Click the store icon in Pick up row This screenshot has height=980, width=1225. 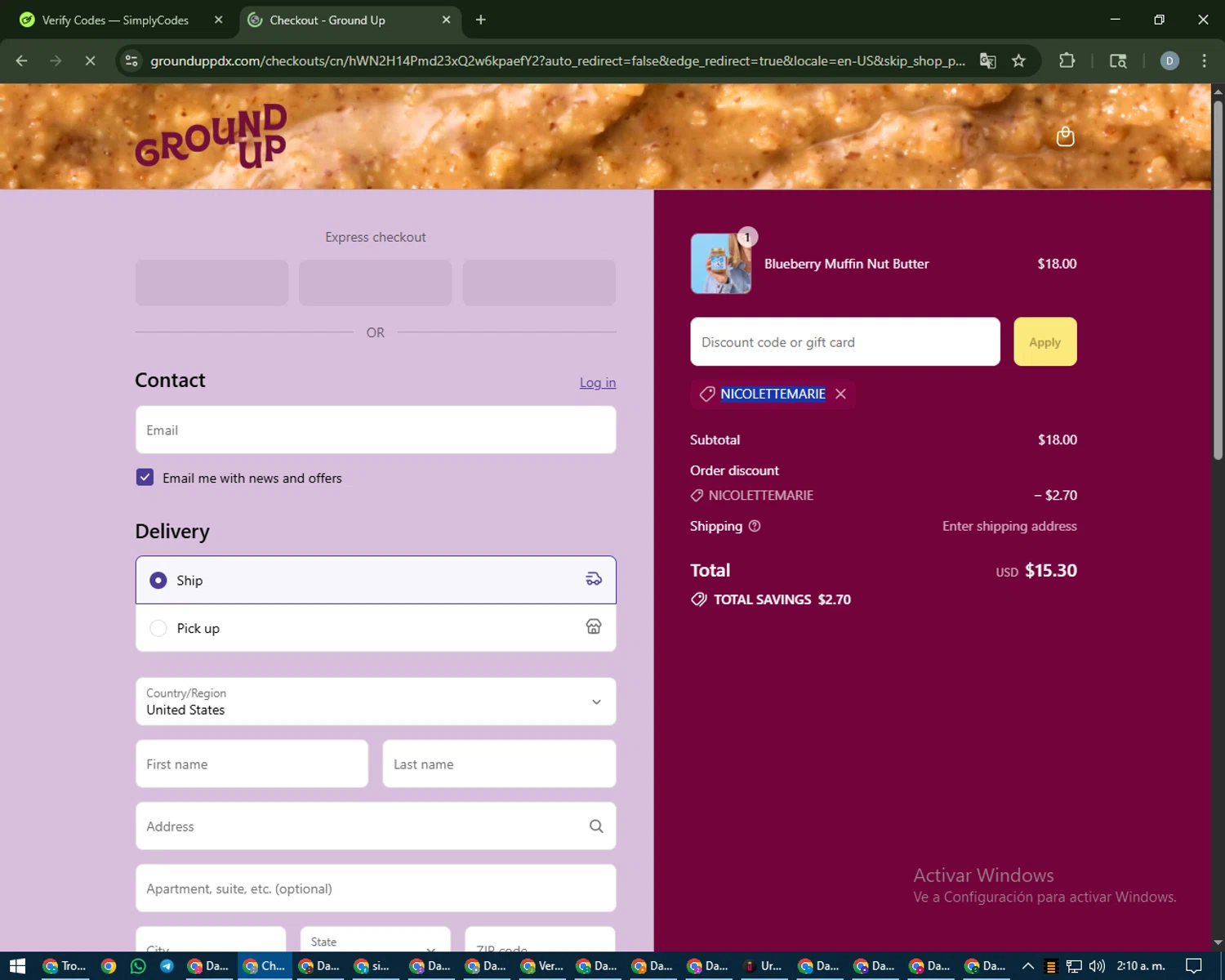[594, 626]
